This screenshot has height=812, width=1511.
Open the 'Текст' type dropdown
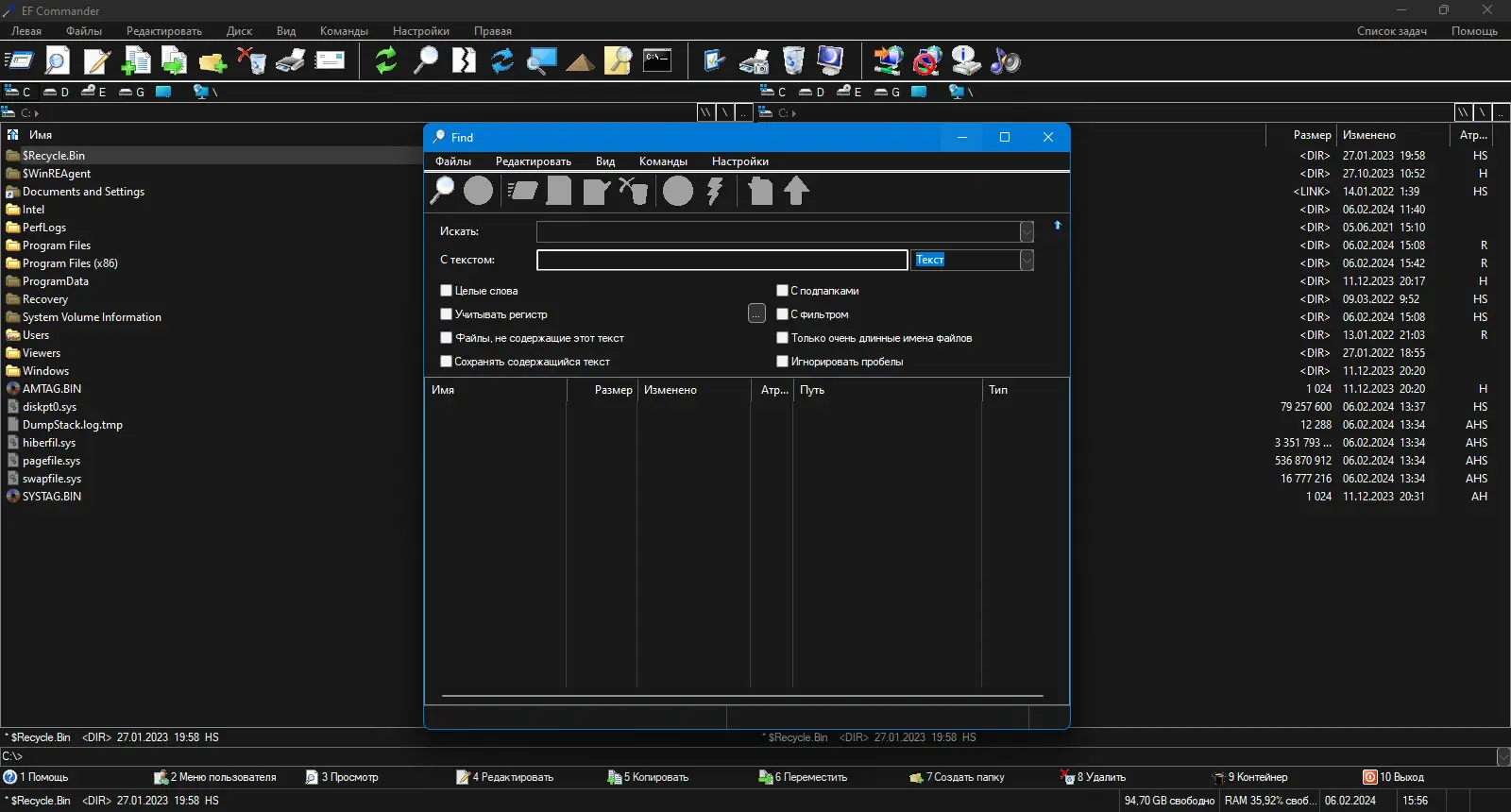tap(1027, 261)
